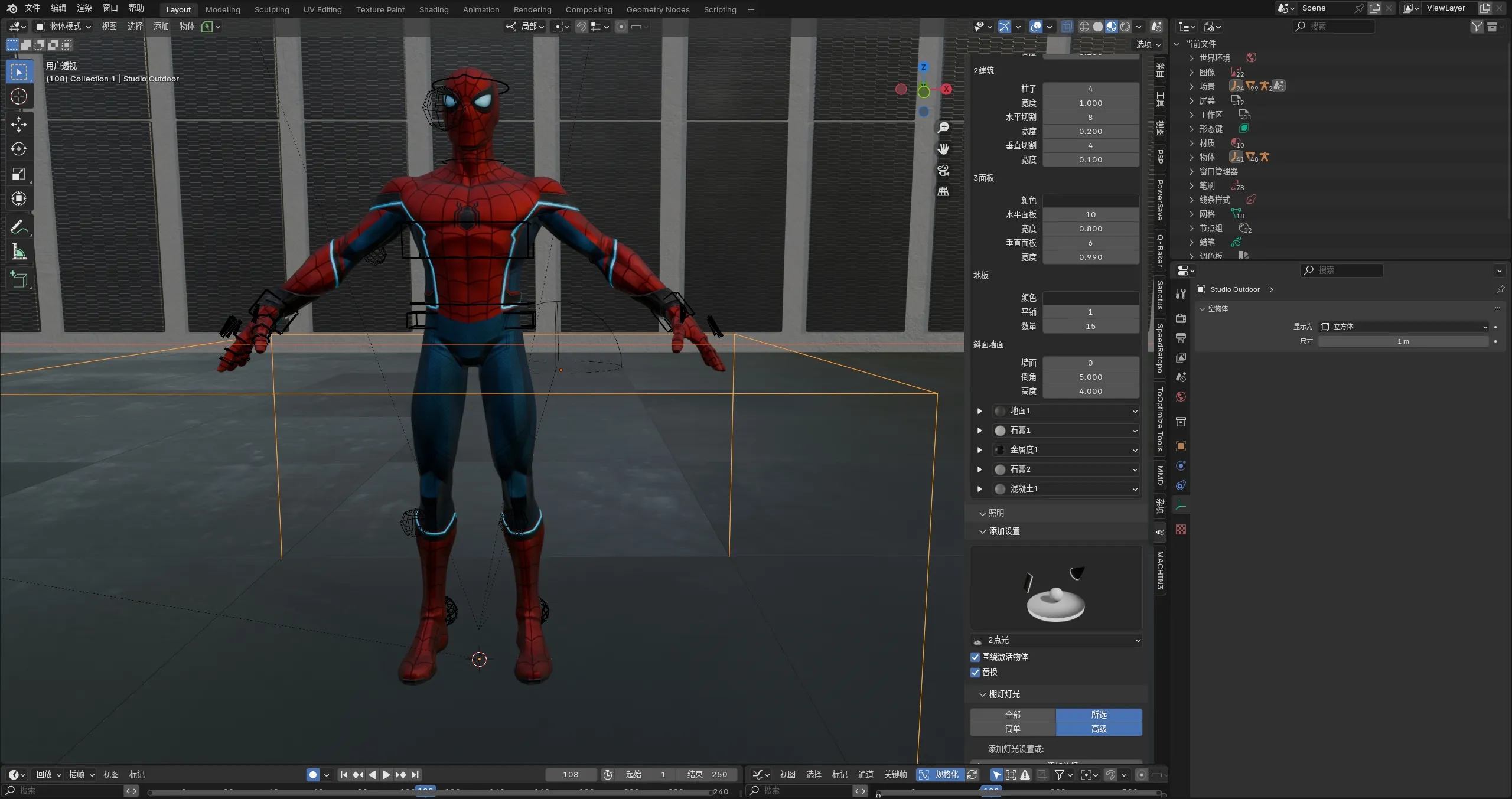Image resolution: width=1512 pixels, height=799 pixels.
Task: Open the 选项 options dropdown
Action: tap(1148, 44)
